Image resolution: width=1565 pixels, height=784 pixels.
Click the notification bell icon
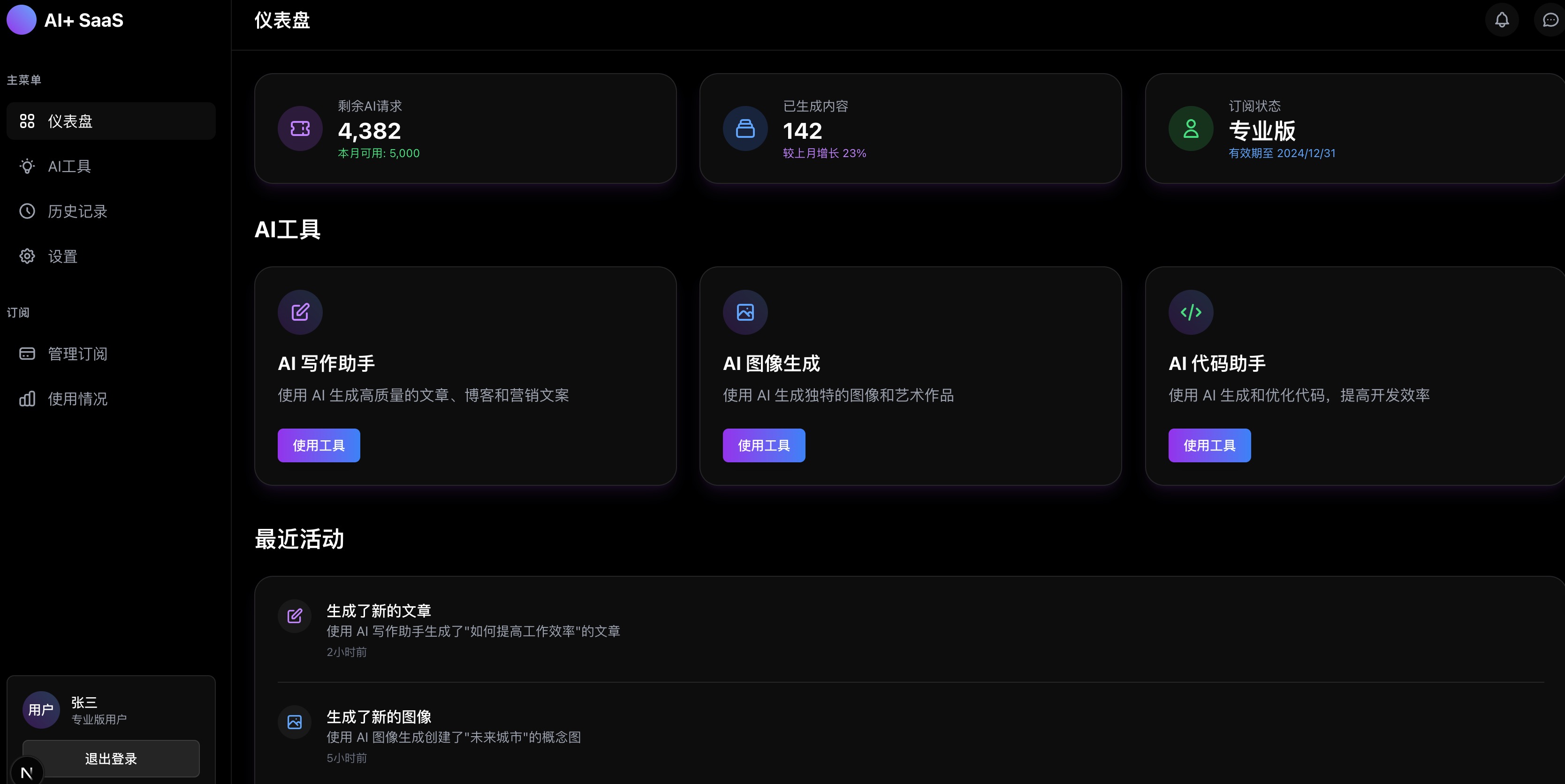[x=1502, y=20]
